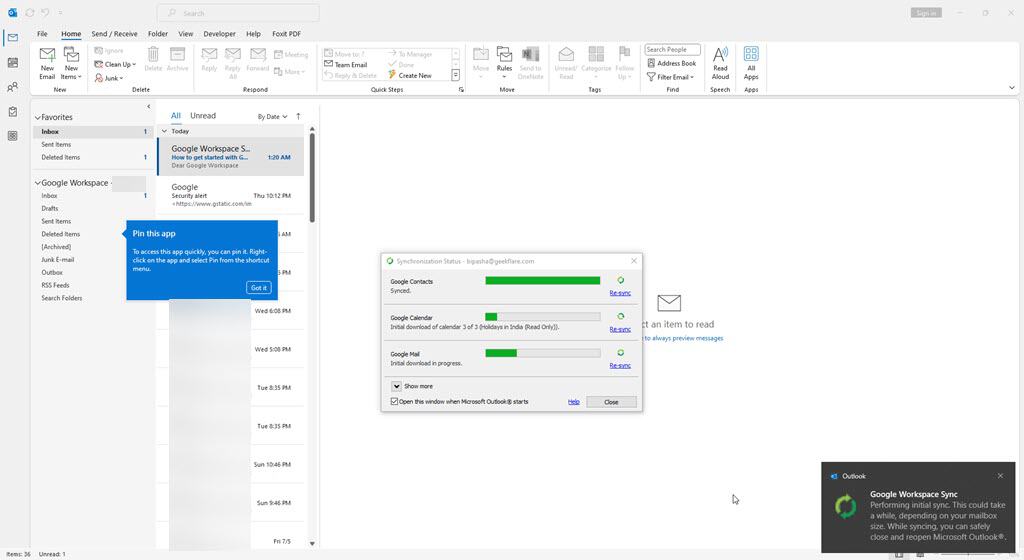1024x560 pixels.
Task: Switch to People view in sidebar
Action: 12,87
